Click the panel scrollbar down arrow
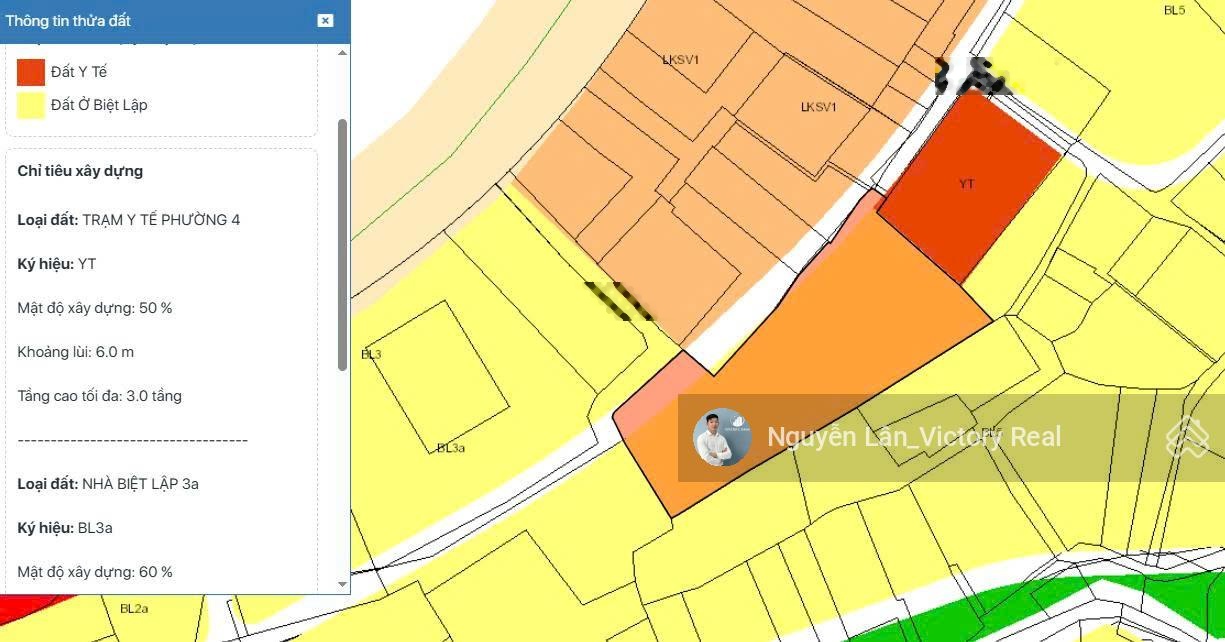This screenshot has width=1225, height=642. 343,584
